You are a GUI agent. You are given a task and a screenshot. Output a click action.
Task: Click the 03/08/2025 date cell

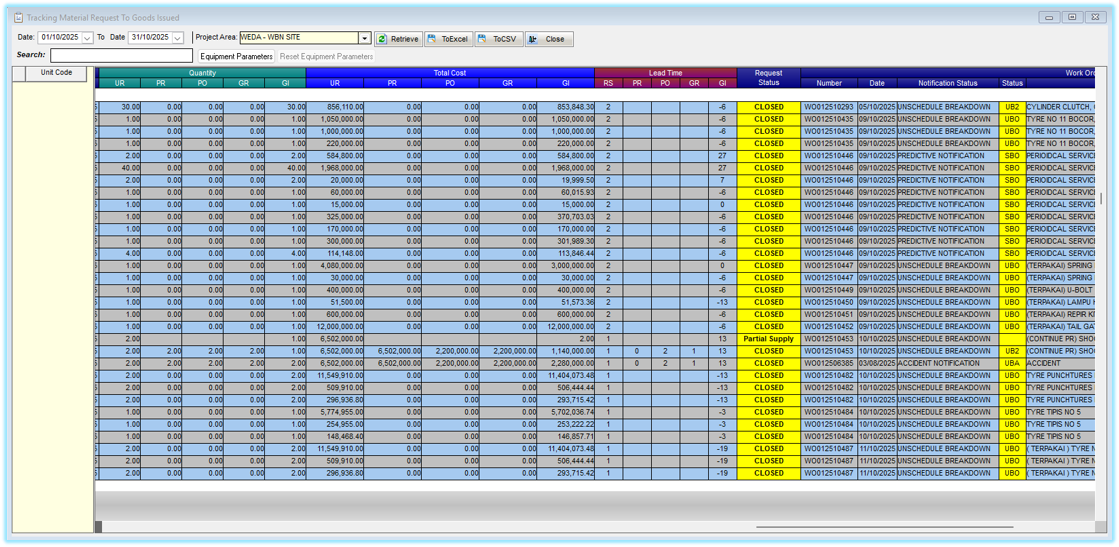[x=877, y=363]
